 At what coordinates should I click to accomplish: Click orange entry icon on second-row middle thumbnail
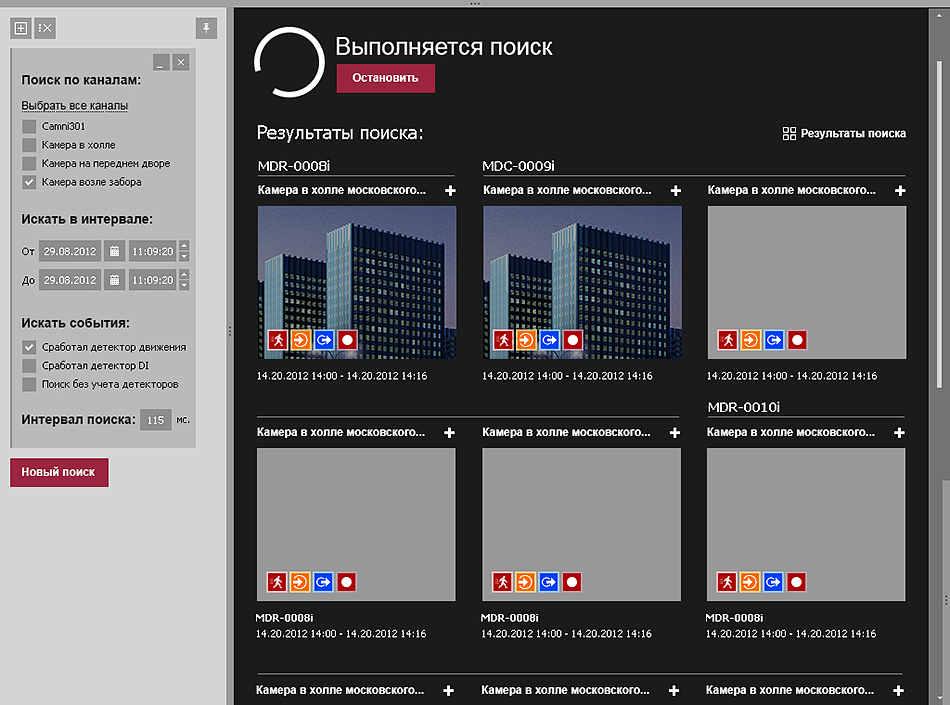[525, 582]
